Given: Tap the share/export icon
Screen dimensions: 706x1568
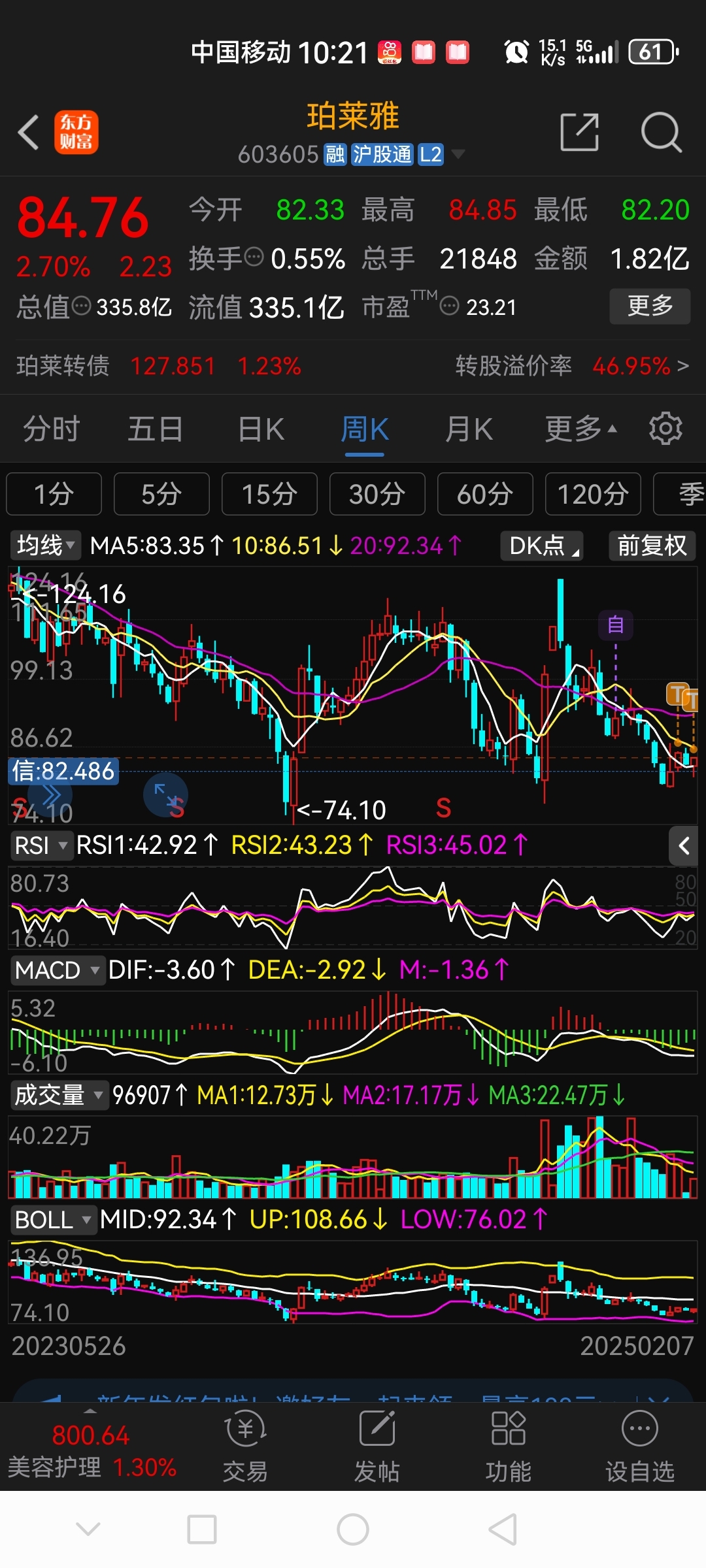Looking at the screenshot, I should (580, 132).
